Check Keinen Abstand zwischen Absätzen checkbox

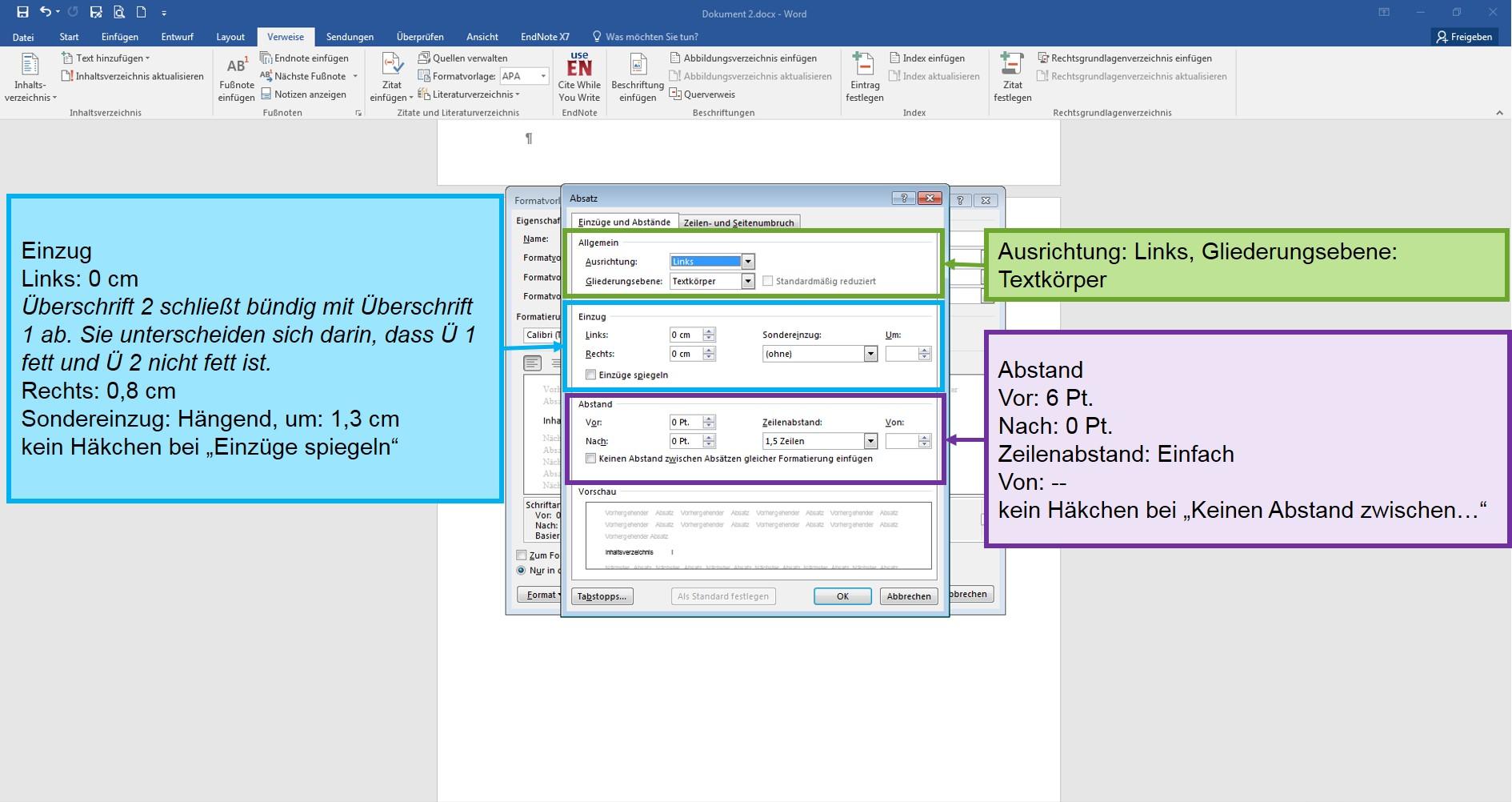coord(590,459)
